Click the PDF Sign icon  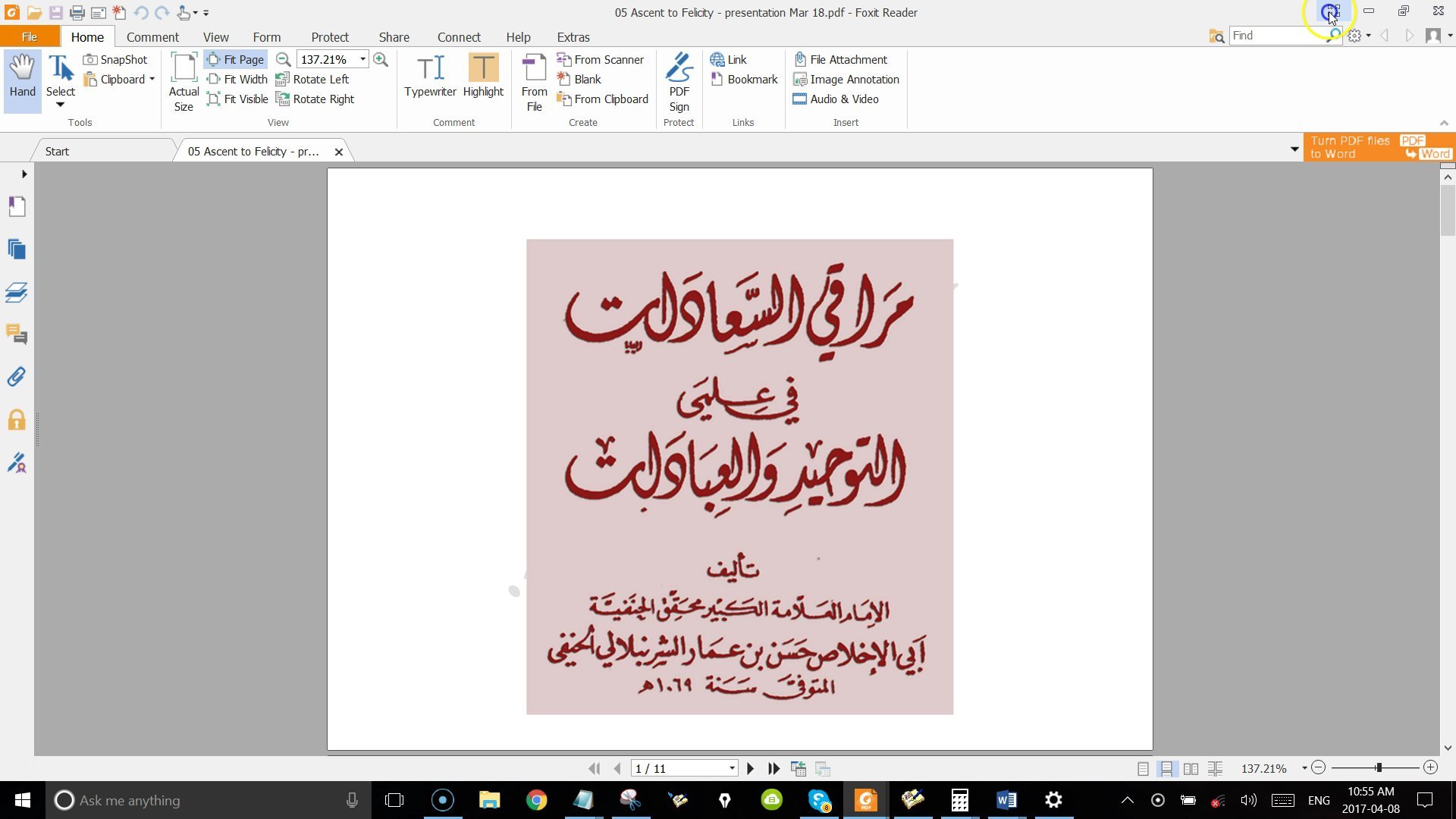click(x=679, y=82)
